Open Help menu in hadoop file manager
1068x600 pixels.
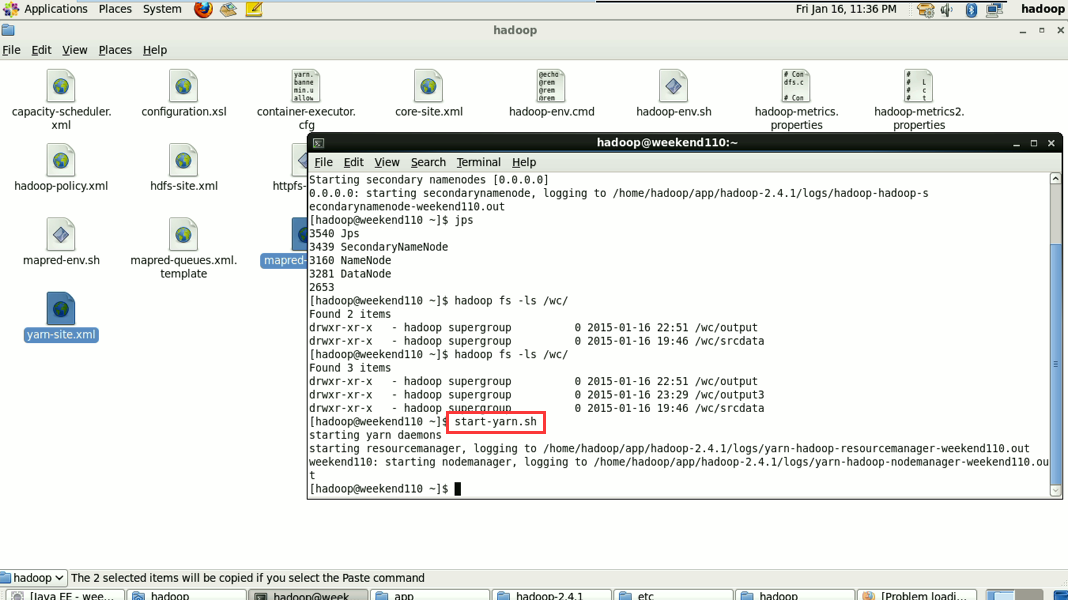click(155, 50)
